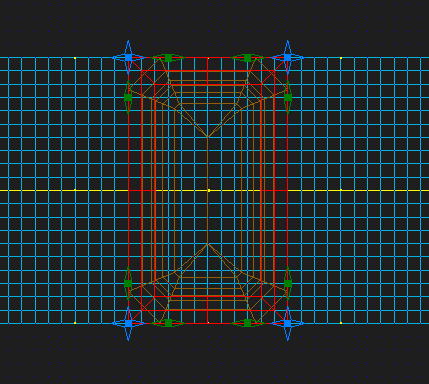Image resolution: width=429 pixels, height=384 pixels.
Task: Click the upper green handle on the right edge
Action: [288, 97]
